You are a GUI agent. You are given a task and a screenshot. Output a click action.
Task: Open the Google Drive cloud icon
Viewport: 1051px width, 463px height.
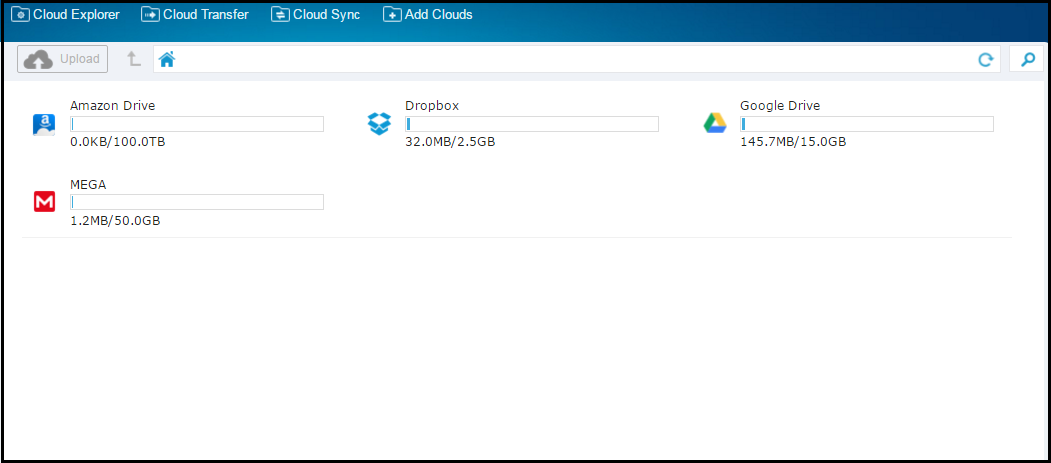tap(714, 124)
